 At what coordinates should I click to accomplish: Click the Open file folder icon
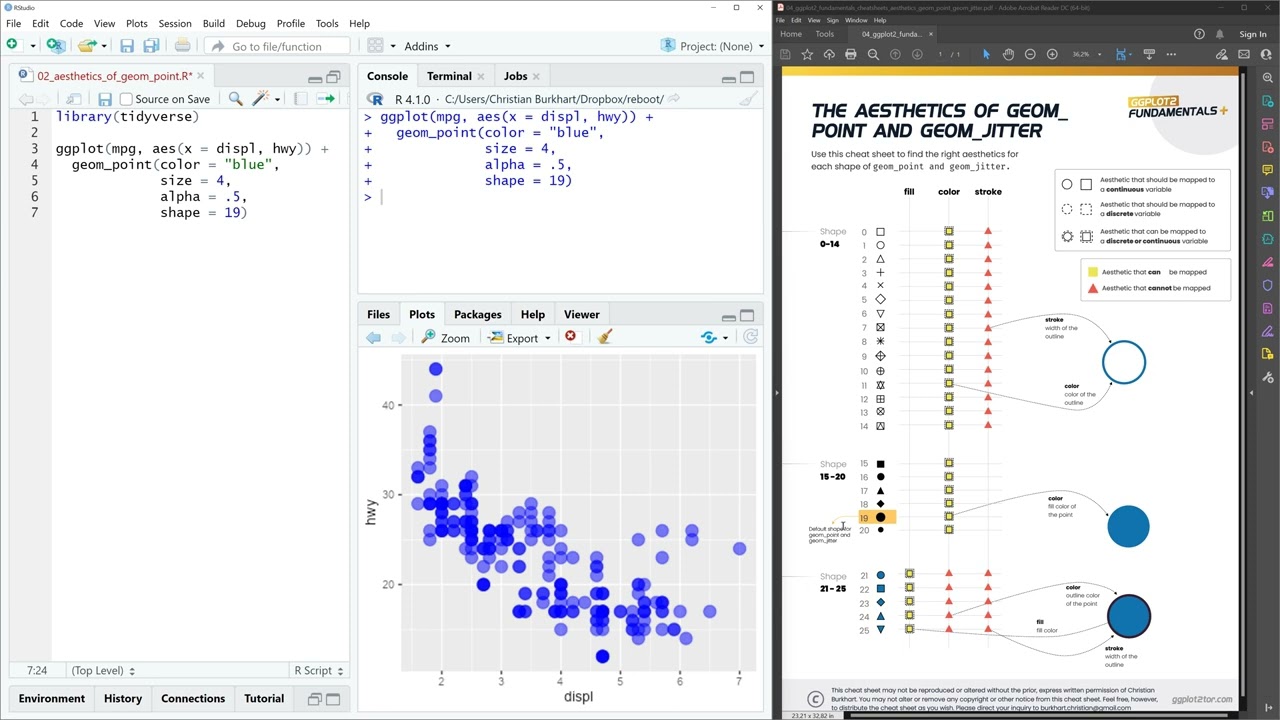[x=87, y=45]
